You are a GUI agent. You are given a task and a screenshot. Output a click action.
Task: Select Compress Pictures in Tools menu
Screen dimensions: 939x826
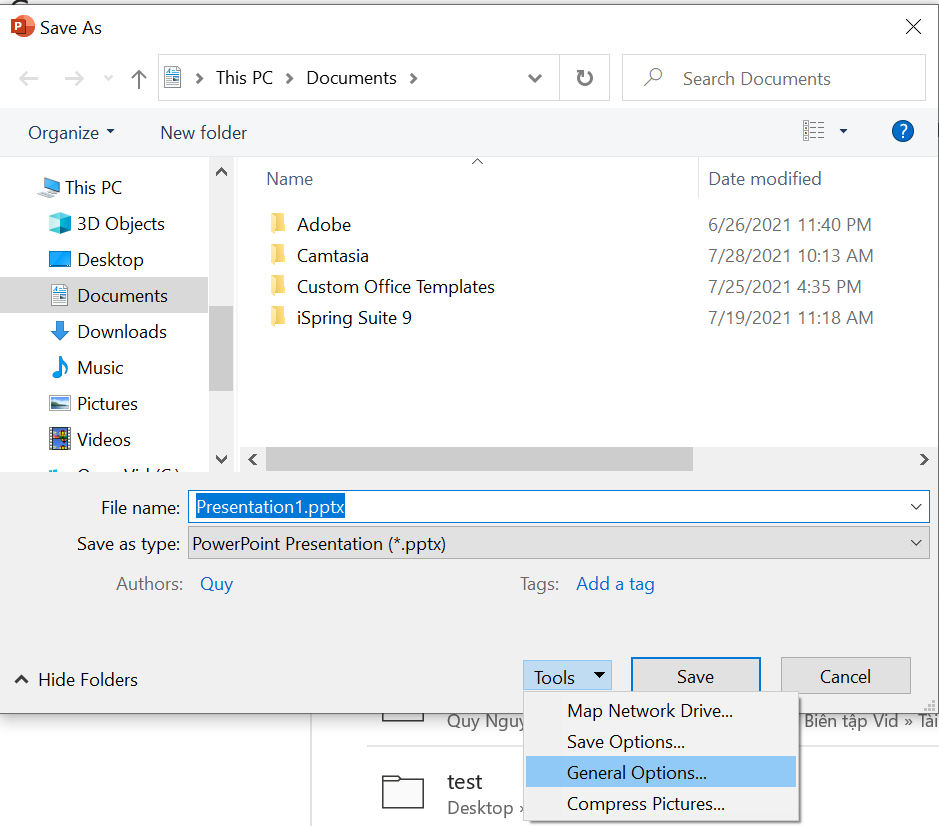point(661,803)
